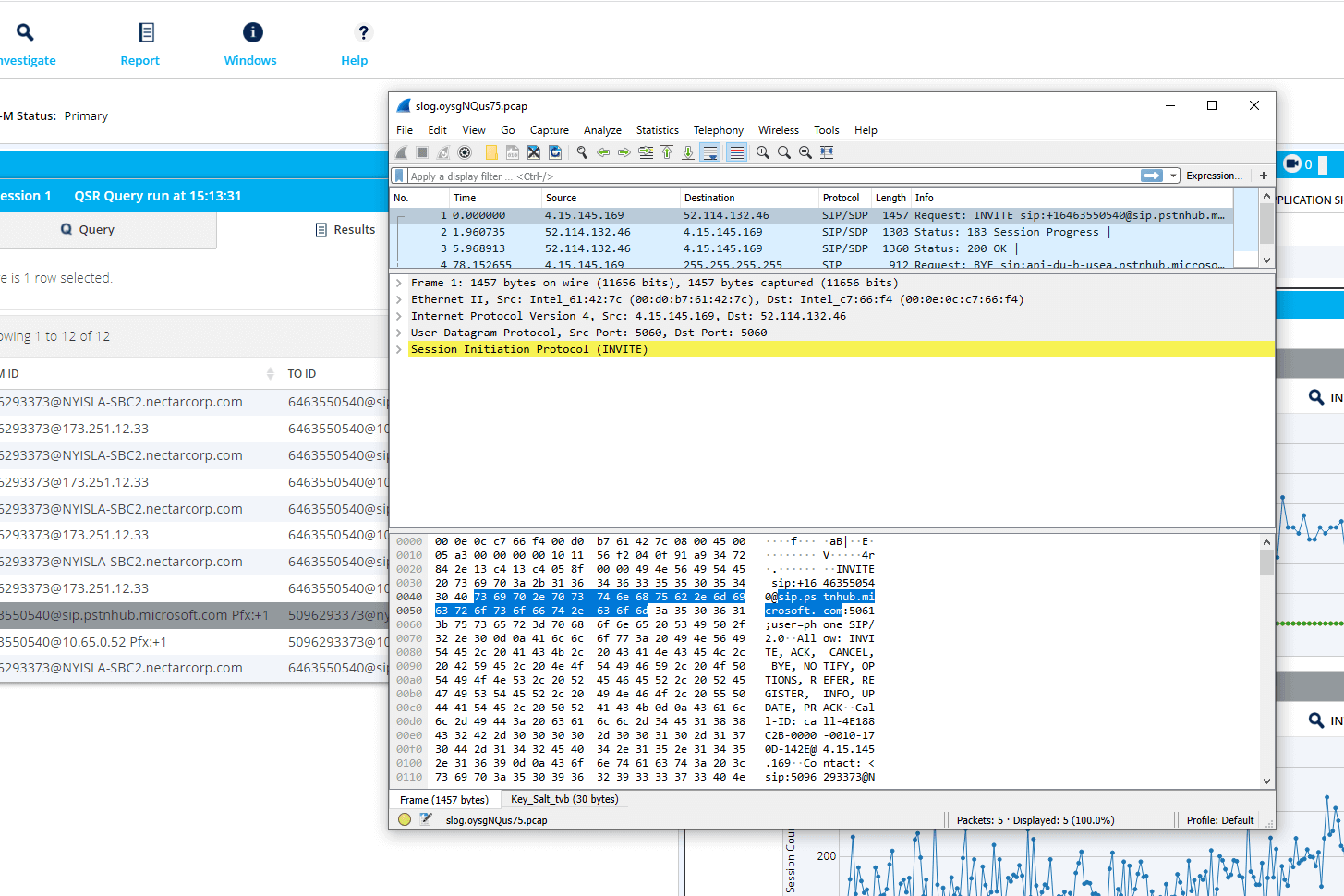
Task: Toggle auto-scroll during live capture
Action: (x=710, y=152)
